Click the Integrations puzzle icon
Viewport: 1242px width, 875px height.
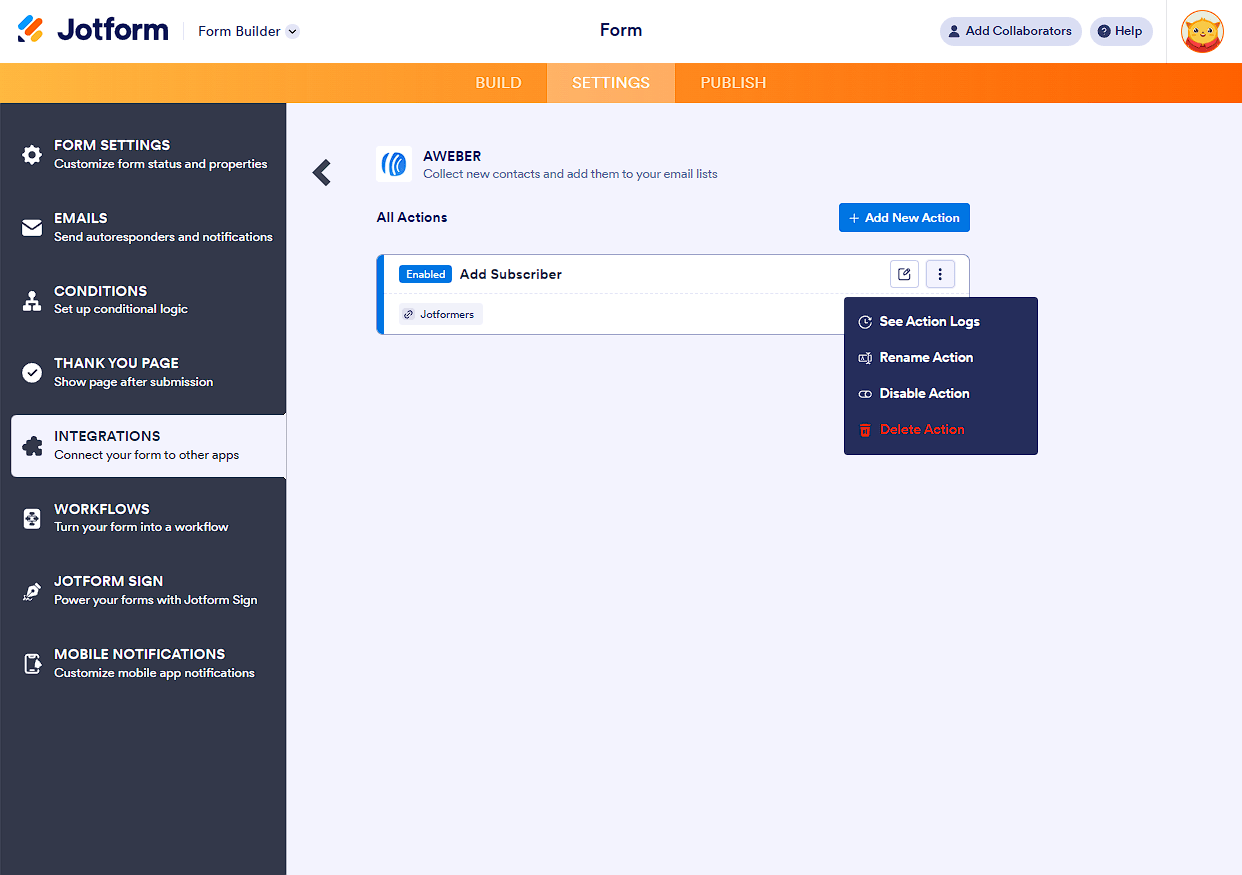32,446
